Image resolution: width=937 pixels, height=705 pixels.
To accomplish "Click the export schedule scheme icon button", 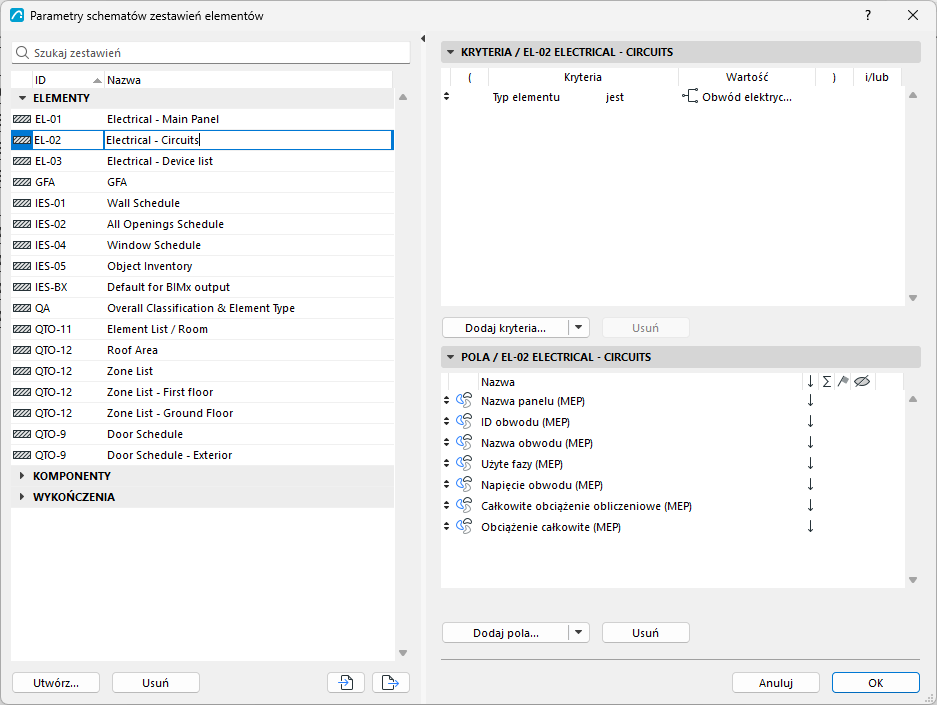I will click(x=391, y=682).
